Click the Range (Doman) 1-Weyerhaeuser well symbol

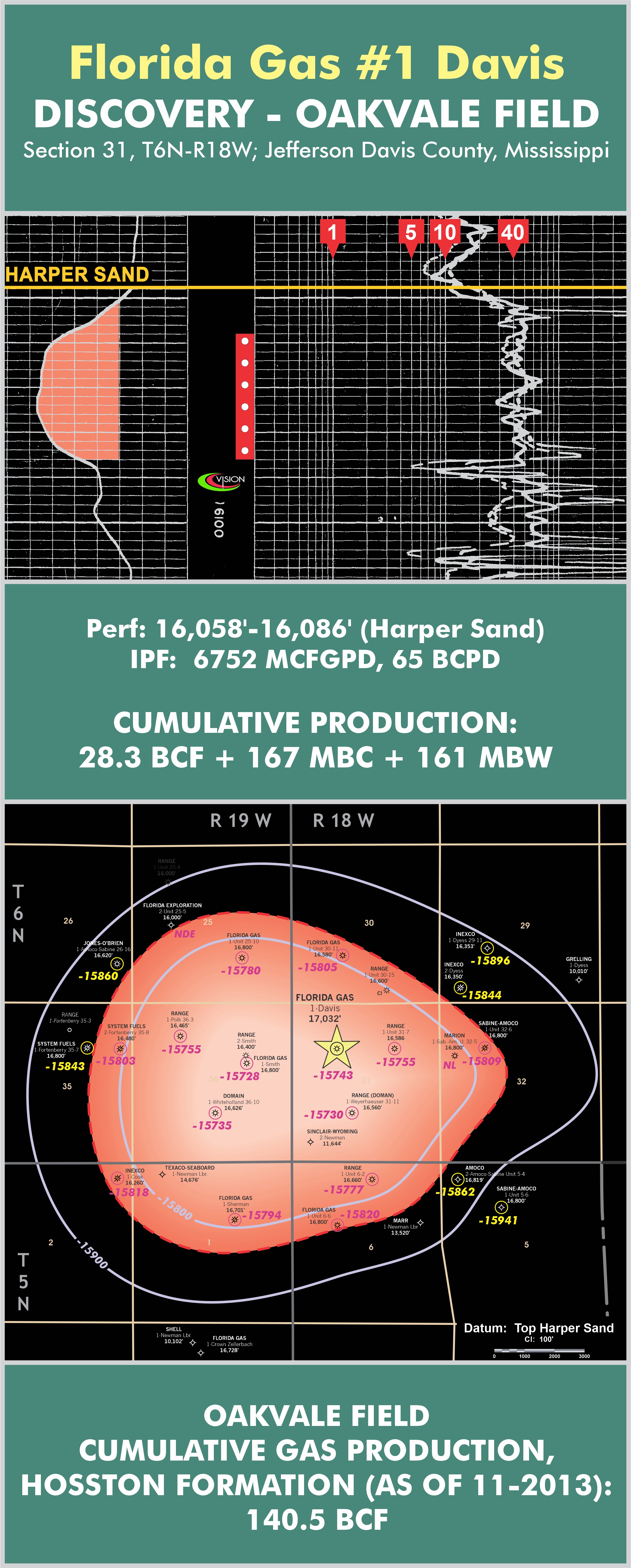(x=352, y=1113)
